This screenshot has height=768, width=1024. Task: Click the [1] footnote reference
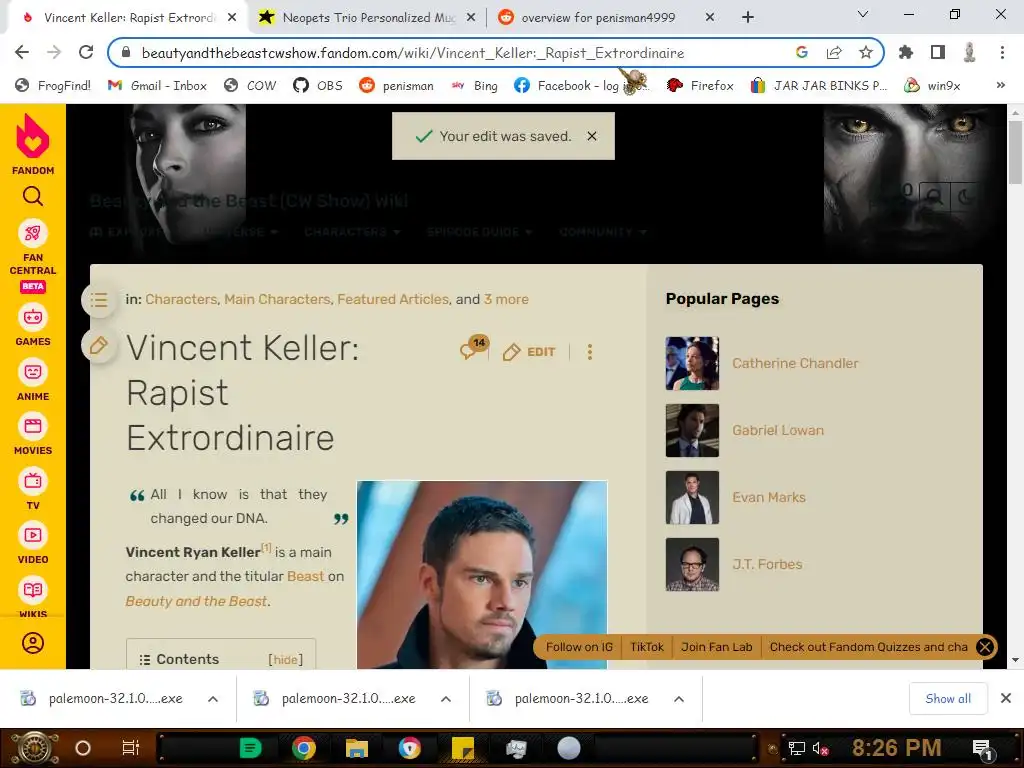click(266, 547)
